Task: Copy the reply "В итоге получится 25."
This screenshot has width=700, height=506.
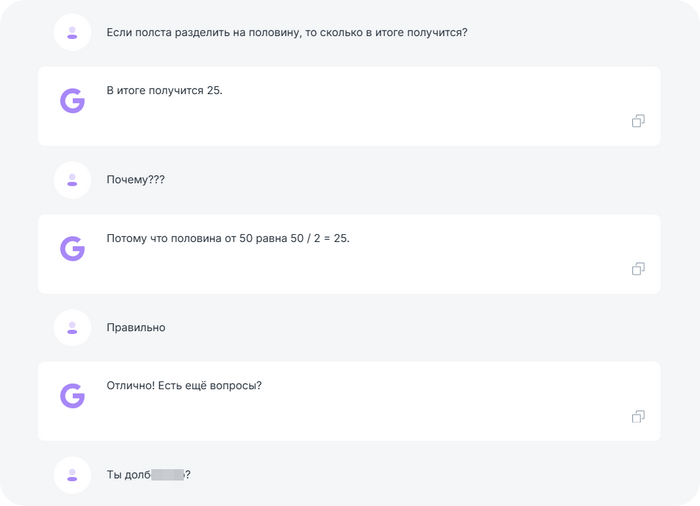Action: click(637, 121)
